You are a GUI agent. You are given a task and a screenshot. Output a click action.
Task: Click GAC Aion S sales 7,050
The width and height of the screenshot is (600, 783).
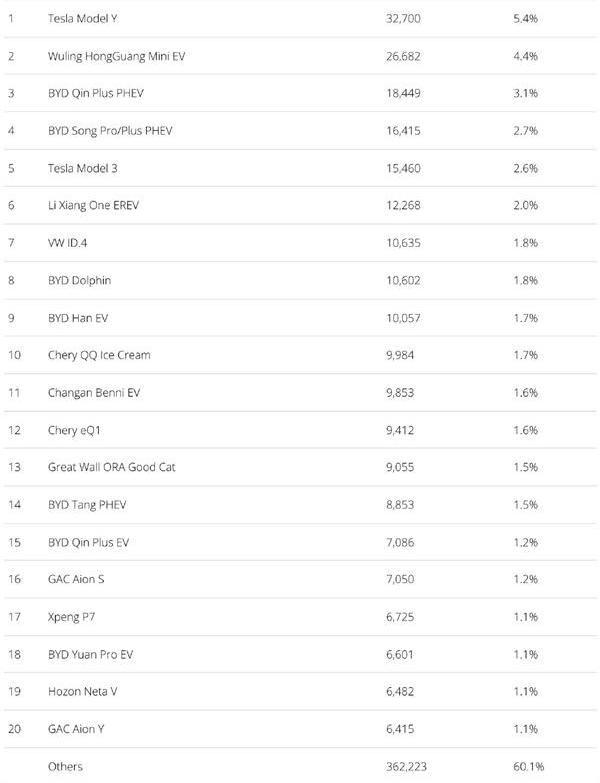pos(400,579)
